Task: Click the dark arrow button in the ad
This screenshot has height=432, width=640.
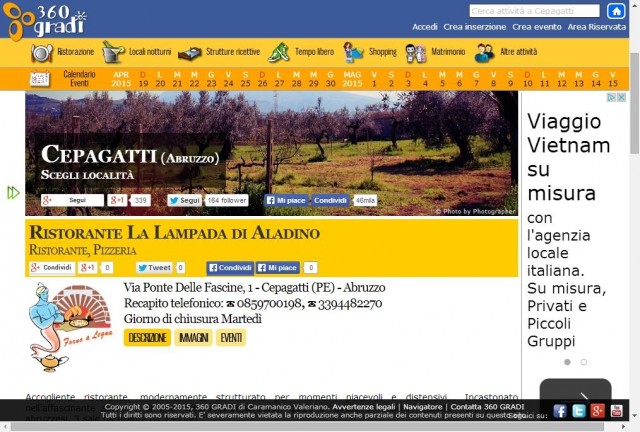Action: 575,390
